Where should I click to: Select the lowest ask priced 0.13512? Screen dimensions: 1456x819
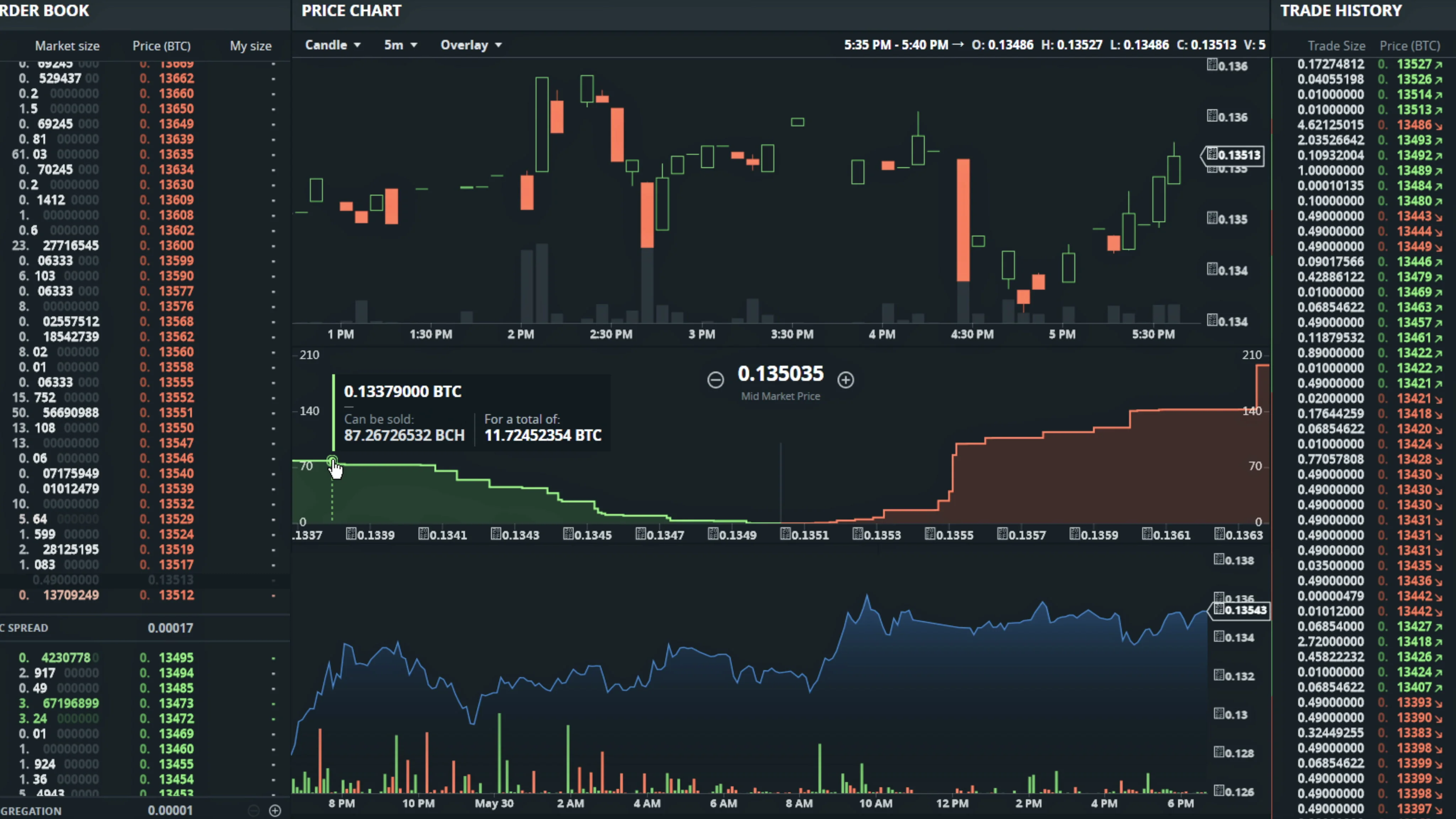tap(145, 595)
